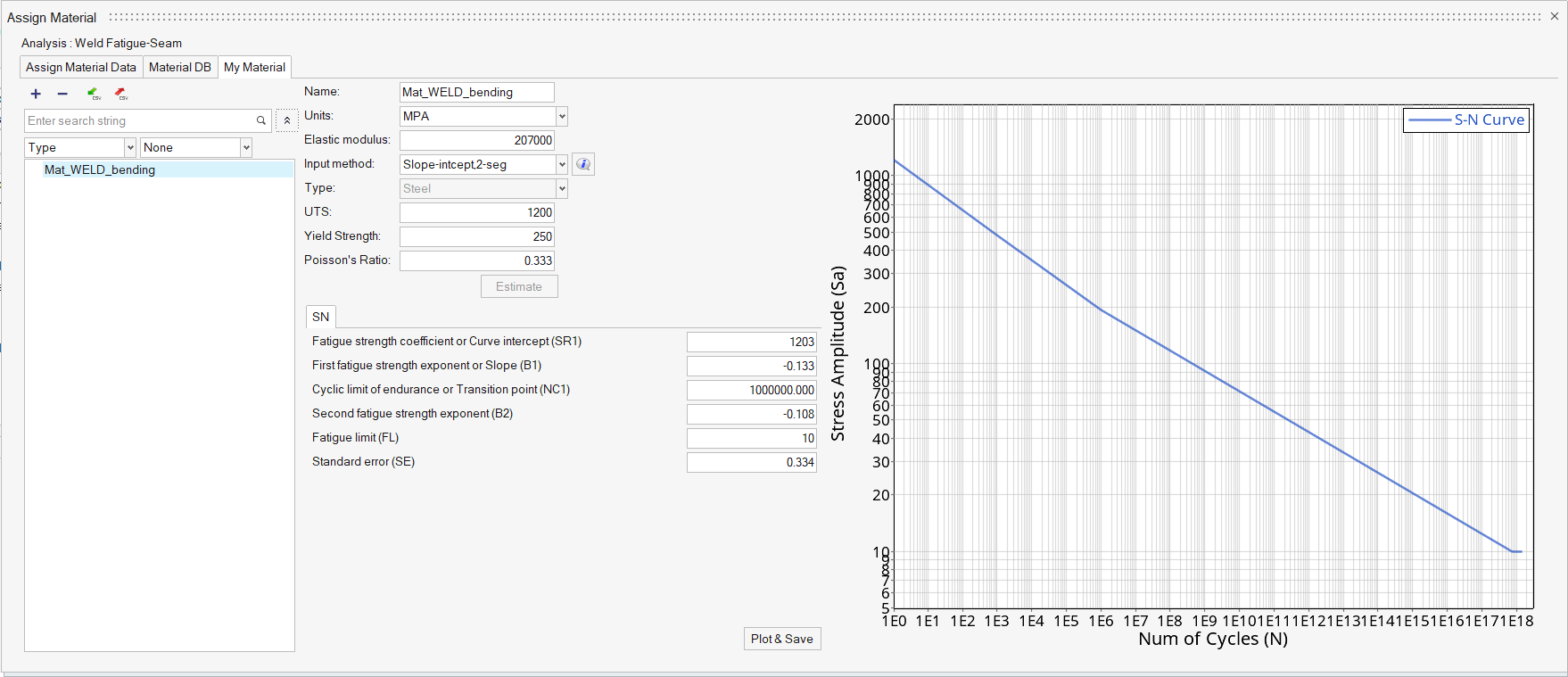Close the Assign Material dialog
Image resolution: width=1568 pixels, height=677 pixels.
(1555, 16)
